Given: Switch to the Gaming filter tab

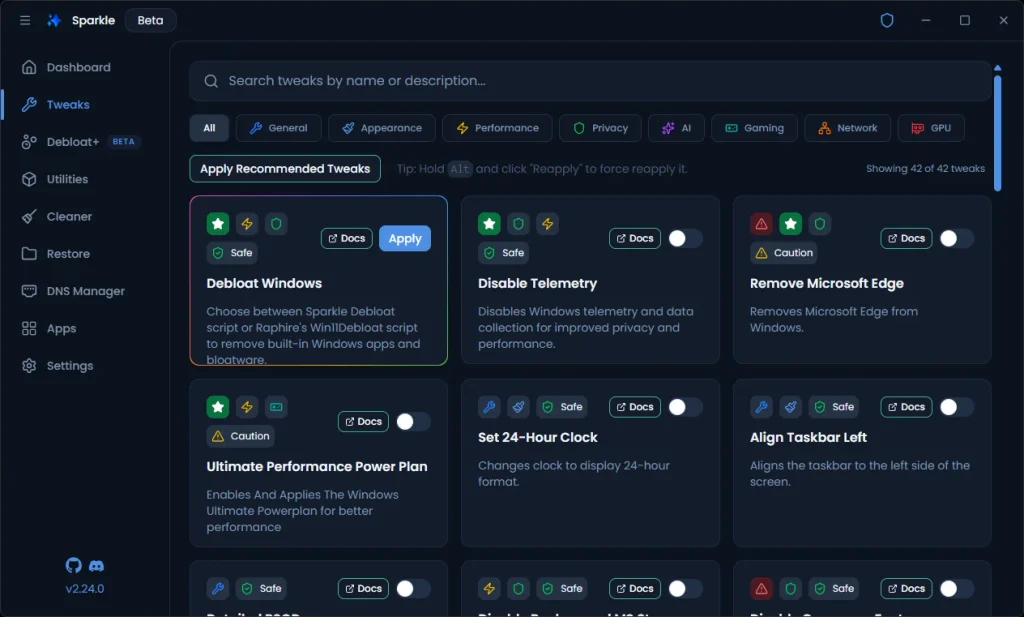Looking at the screenshot, I should pyautogui.click(x=754, y=128).
